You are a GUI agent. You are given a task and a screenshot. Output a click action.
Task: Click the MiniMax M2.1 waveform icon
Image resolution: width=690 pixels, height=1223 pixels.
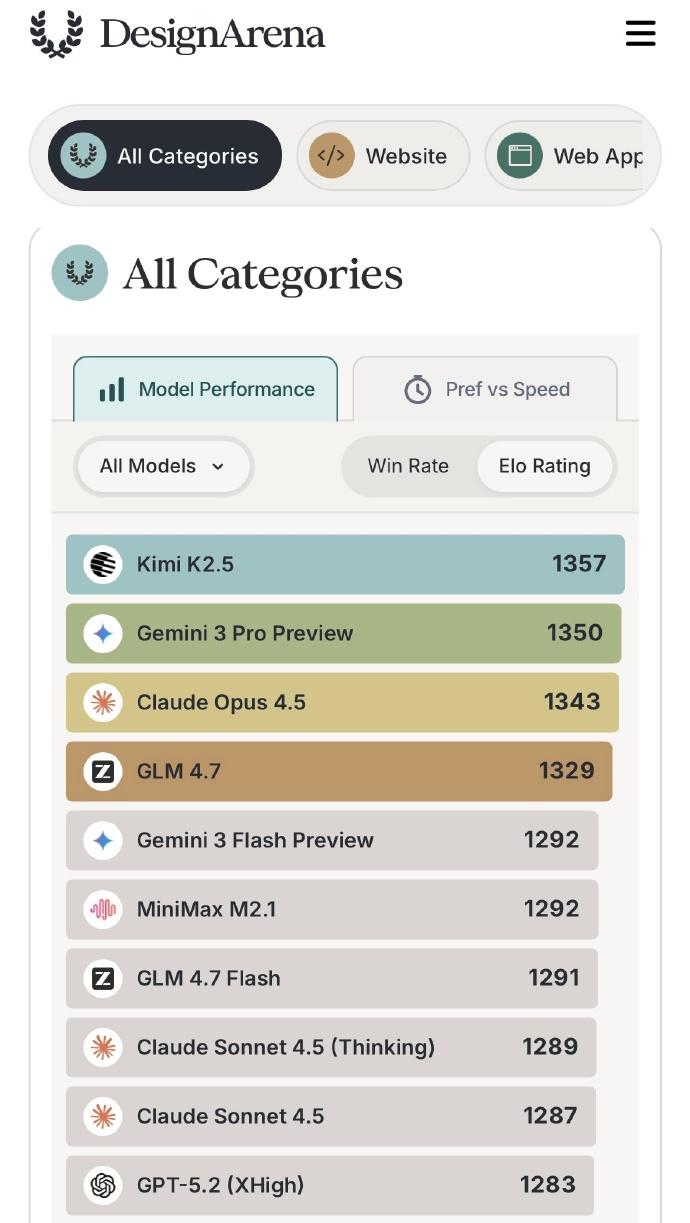pyautogui.click(x=103, y=909)
